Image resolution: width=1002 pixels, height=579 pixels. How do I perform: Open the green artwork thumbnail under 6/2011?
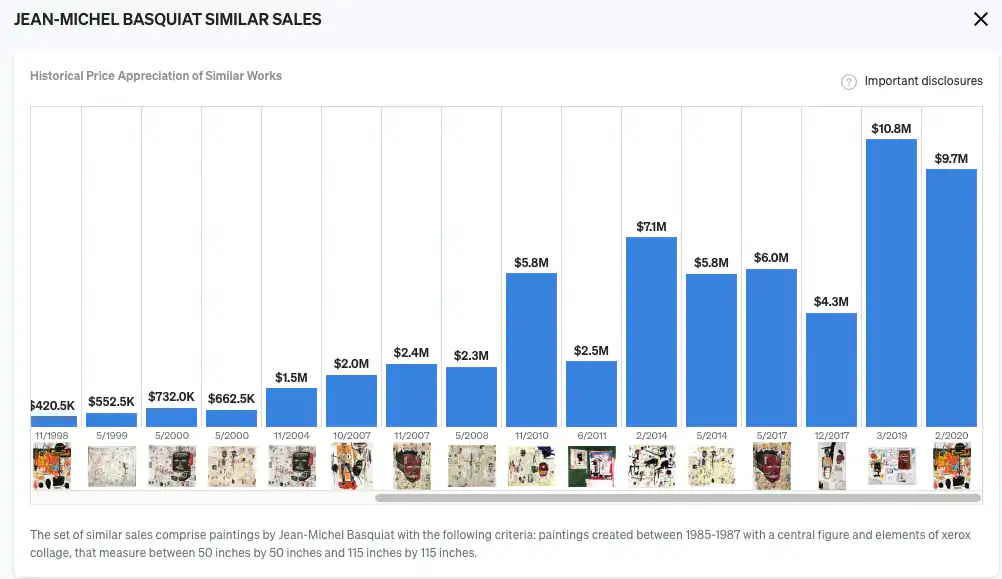pyautogui.click(x=591, y=466)
